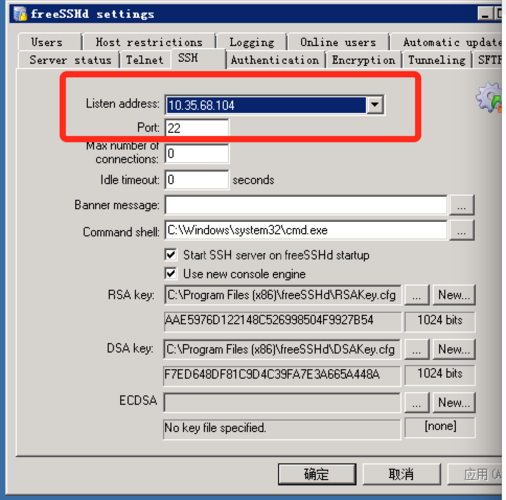
Task: Generate a New RSA key
Action: [x=454, y=295]
